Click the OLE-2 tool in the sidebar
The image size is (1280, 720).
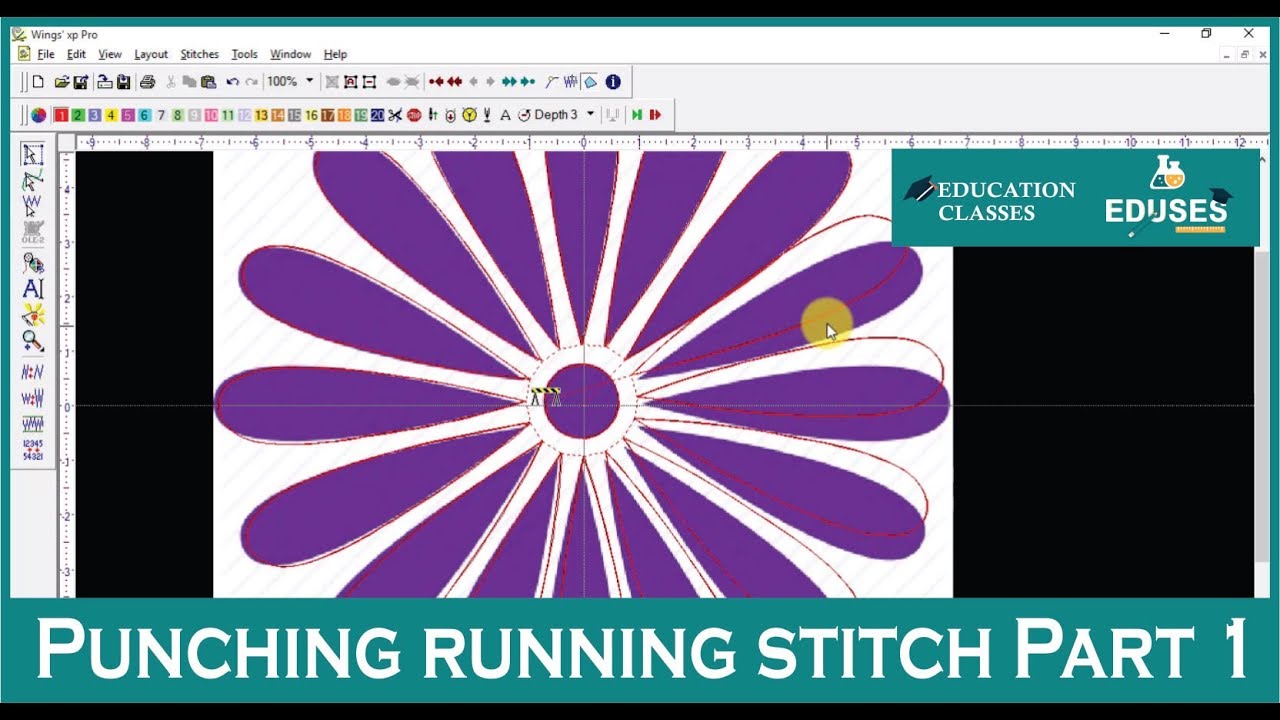click(33, 233)
